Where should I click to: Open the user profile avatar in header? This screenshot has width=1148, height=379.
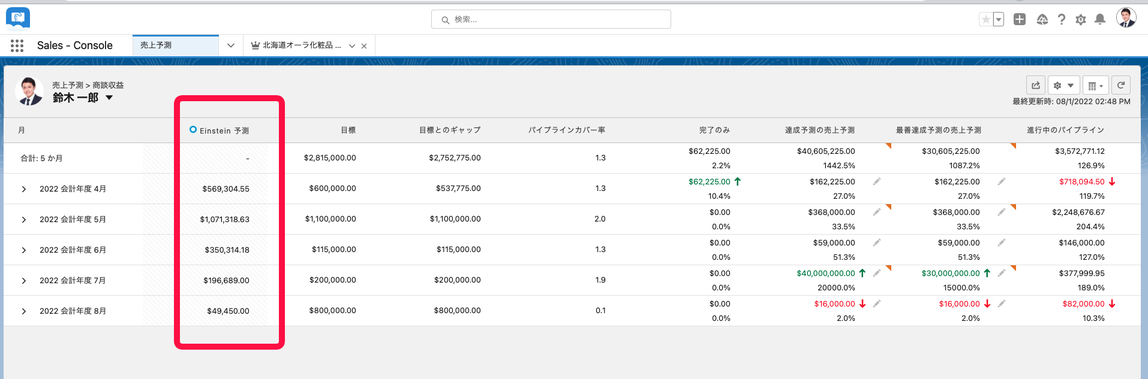[1126, 19]
